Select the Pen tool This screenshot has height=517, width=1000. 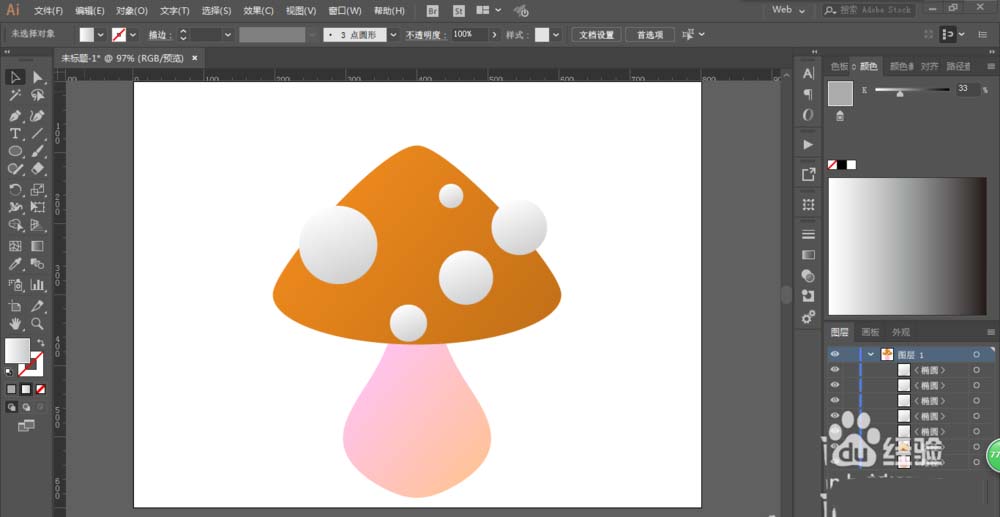pos(15,115)
